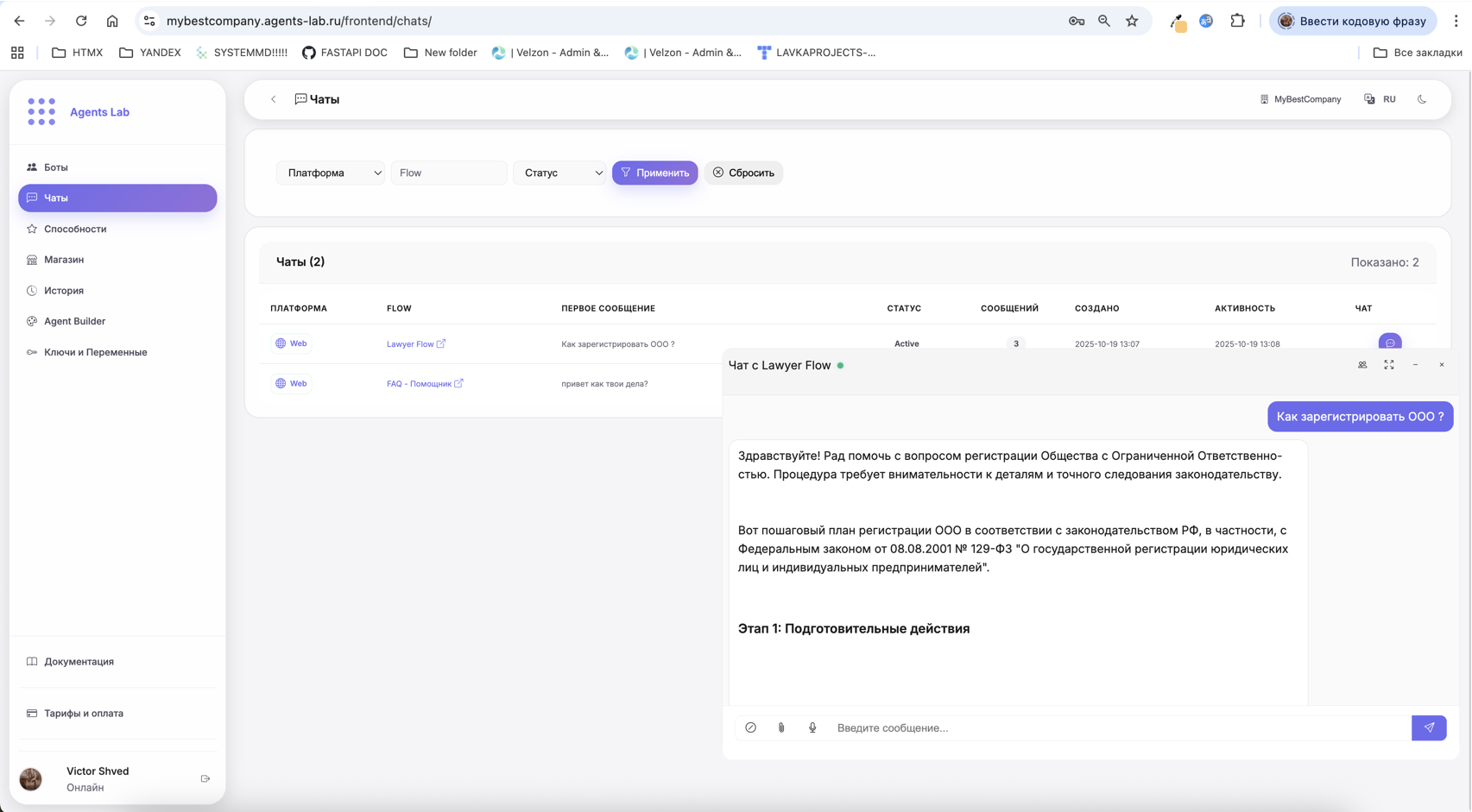Send message with paper plane button

click(1429, 727)
